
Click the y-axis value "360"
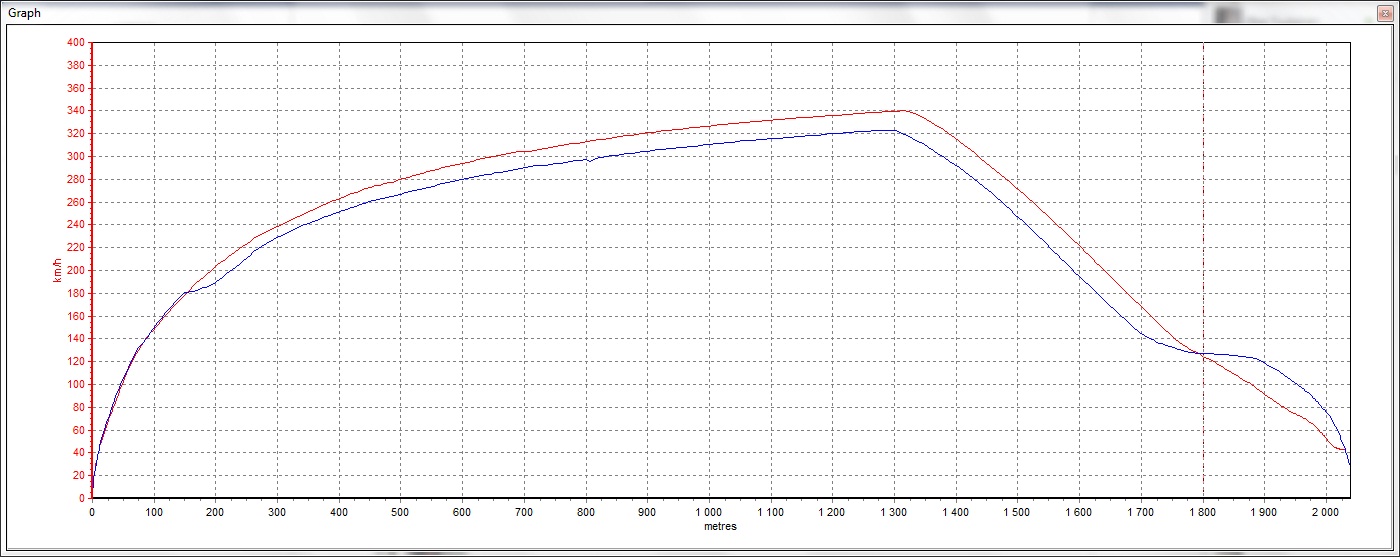pos(76,88)
